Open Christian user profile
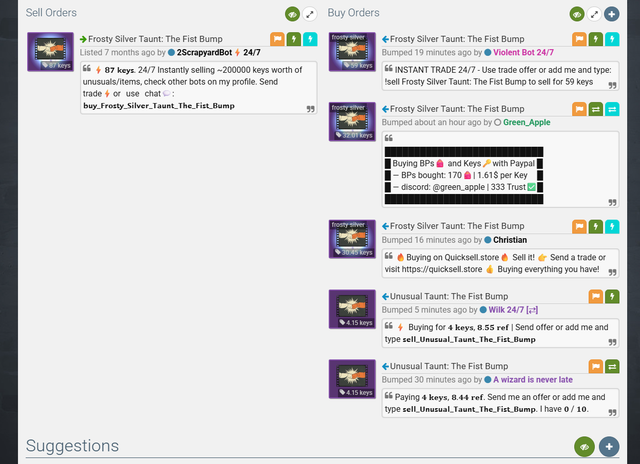This screenshot has width=640, height=464. coord(510,240)
